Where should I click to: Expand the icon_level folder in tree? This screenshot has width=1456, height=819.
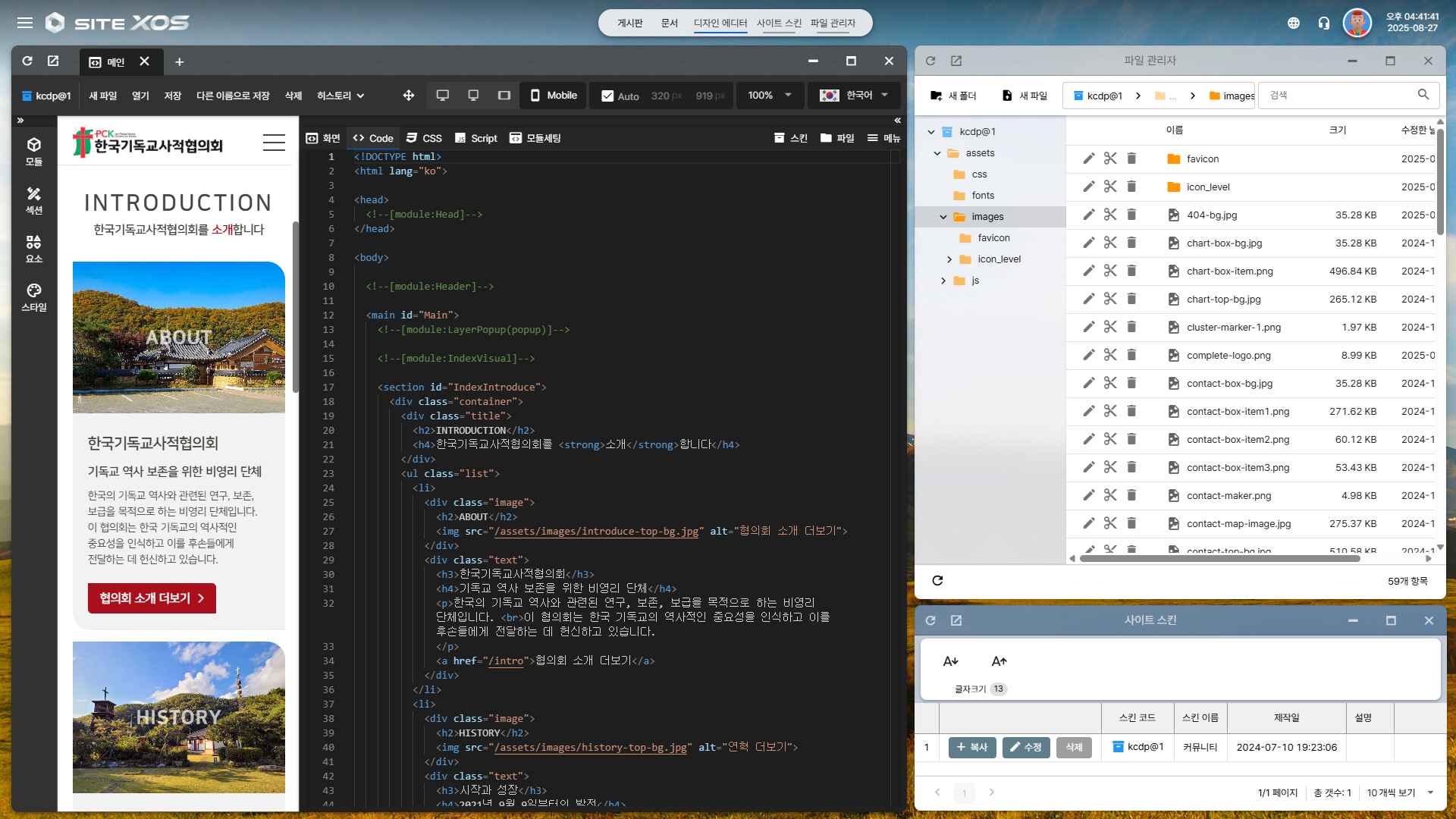(x=949, y=259)
